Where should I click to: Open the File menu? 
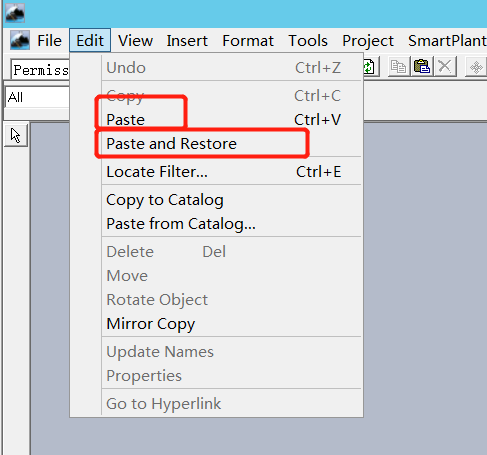pyautogui.click(x=49, y=41)
